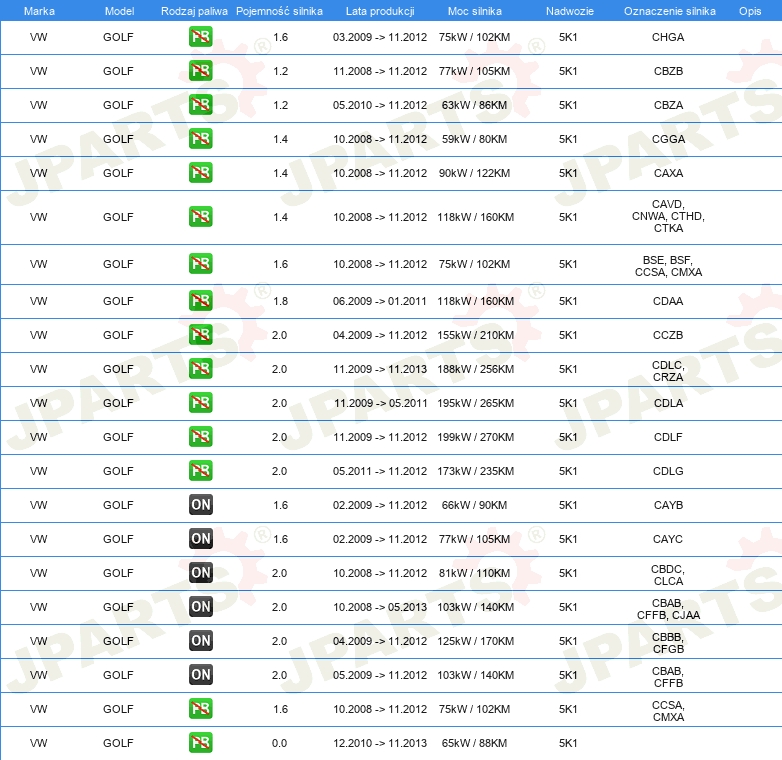Click power value 199kW / 270KM
Screen dimensions: 782x760
[475, 436]
